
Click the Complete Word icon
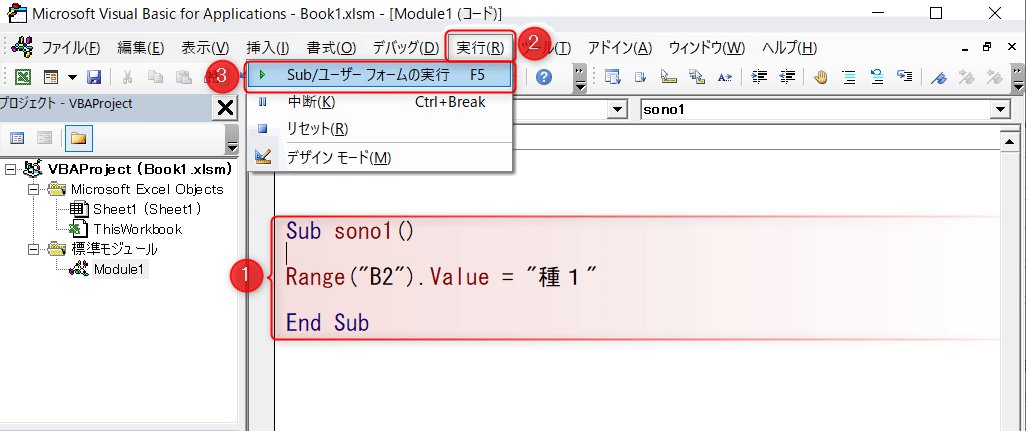725,77
